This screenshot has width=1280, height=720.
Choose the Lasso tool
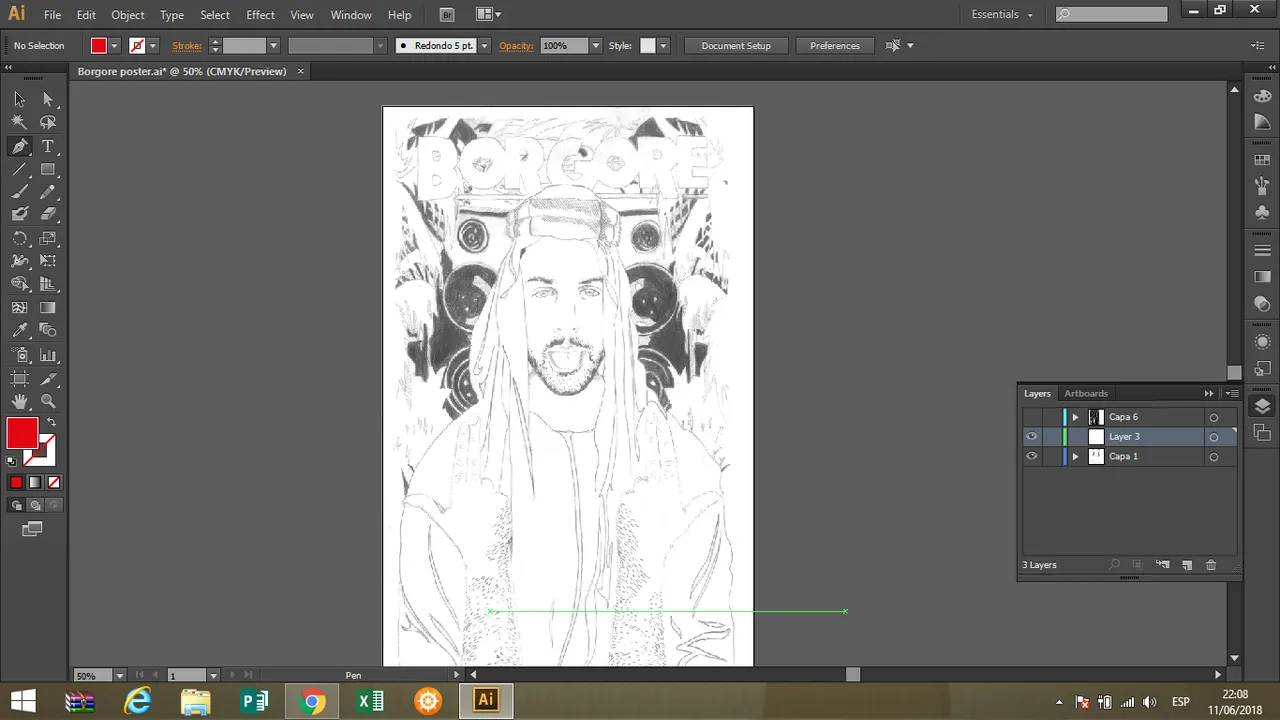pyautogui.click(x=47, y=122)
